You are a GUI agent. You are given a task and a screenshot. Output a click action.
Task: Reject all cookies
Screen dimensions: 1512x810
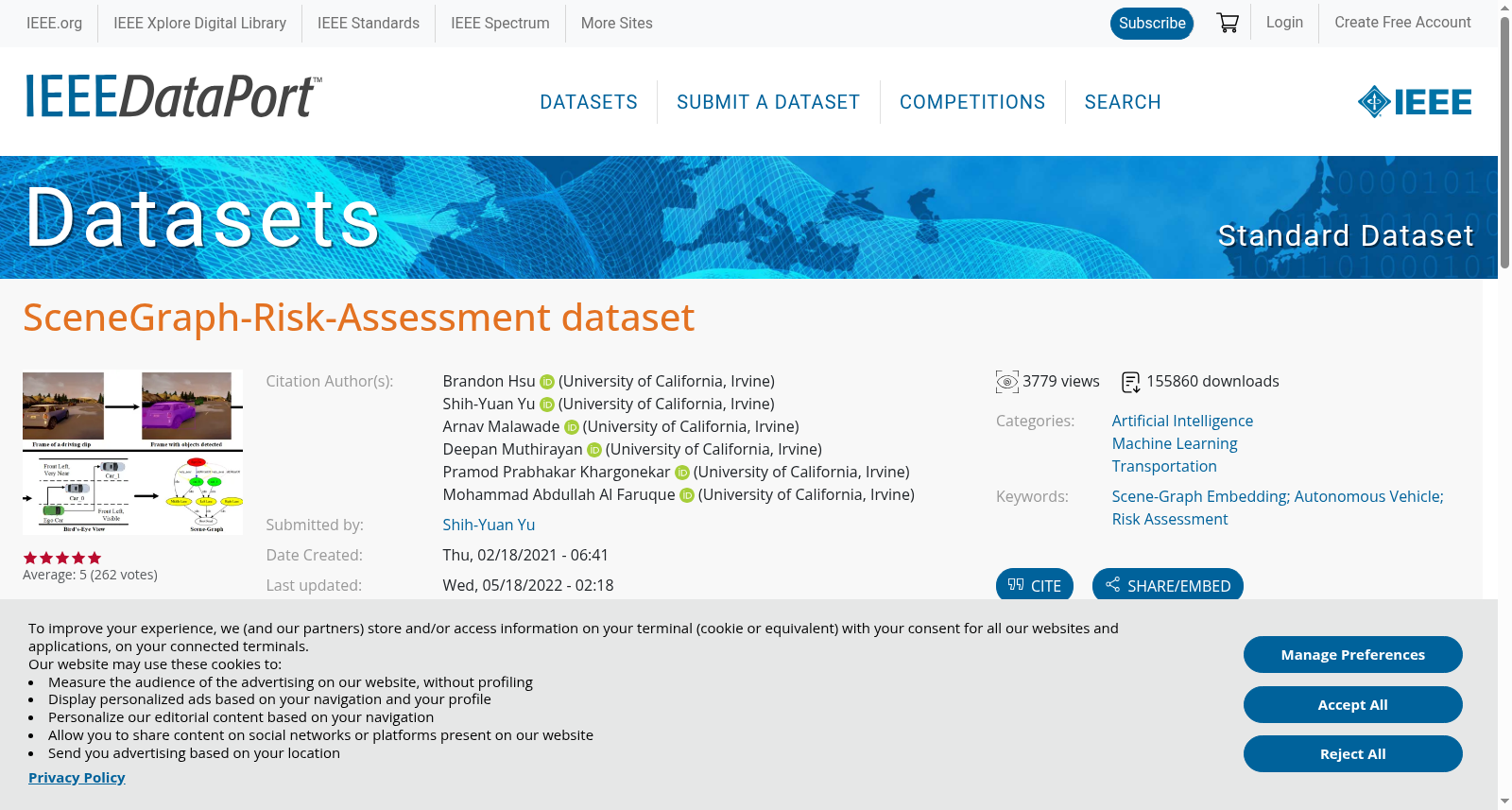[1353, 753]
